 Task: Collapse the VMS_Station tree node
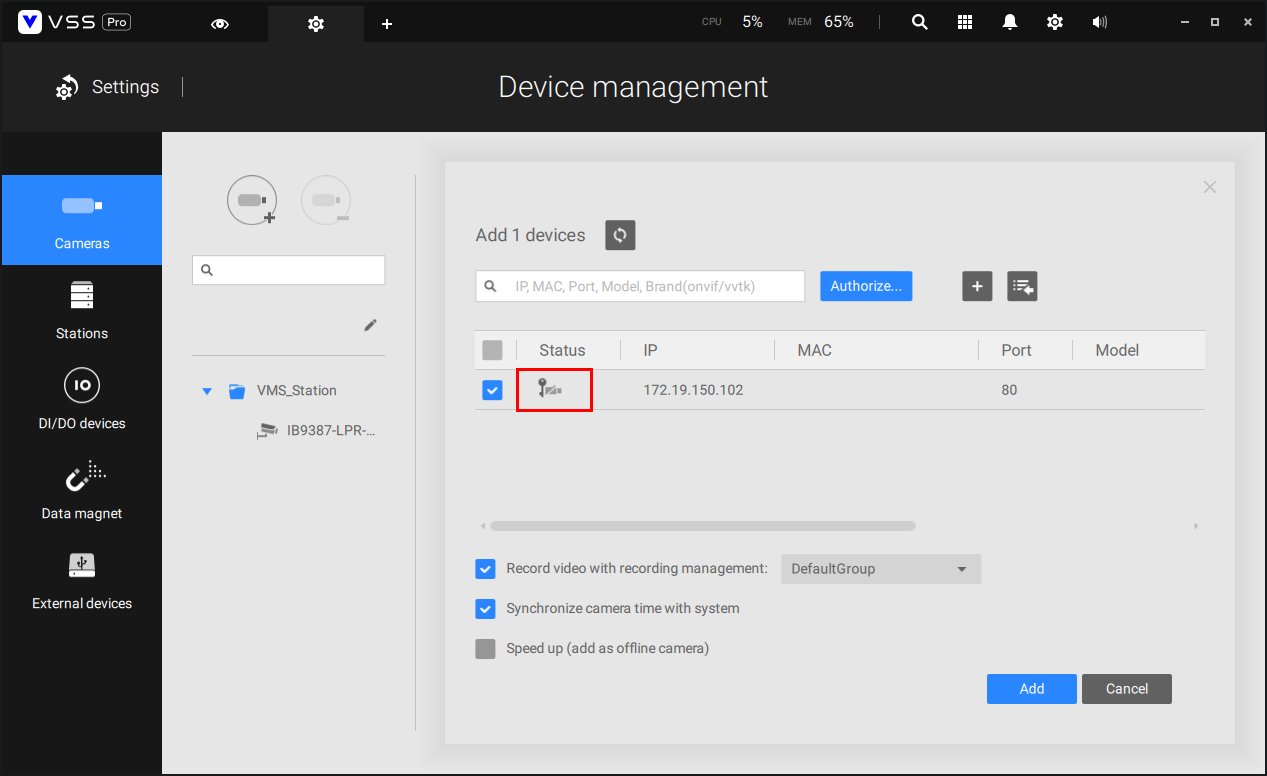coord(207,391)
